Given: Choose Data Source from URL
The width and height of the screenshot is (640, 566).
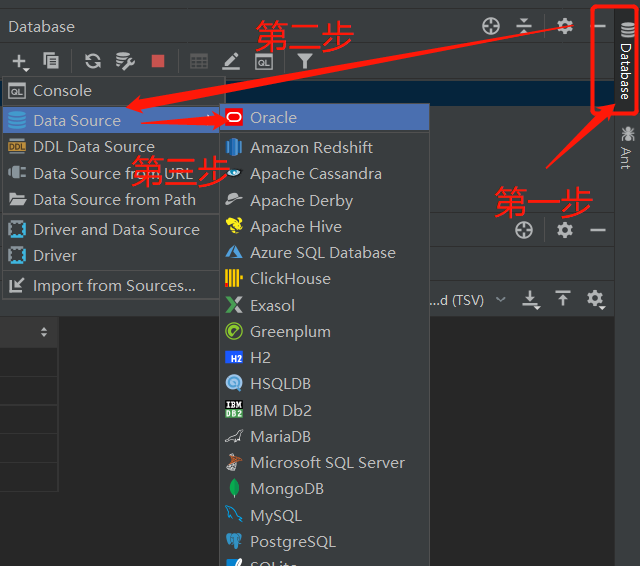Looking at the screenshot, I should tap(111, 173).
